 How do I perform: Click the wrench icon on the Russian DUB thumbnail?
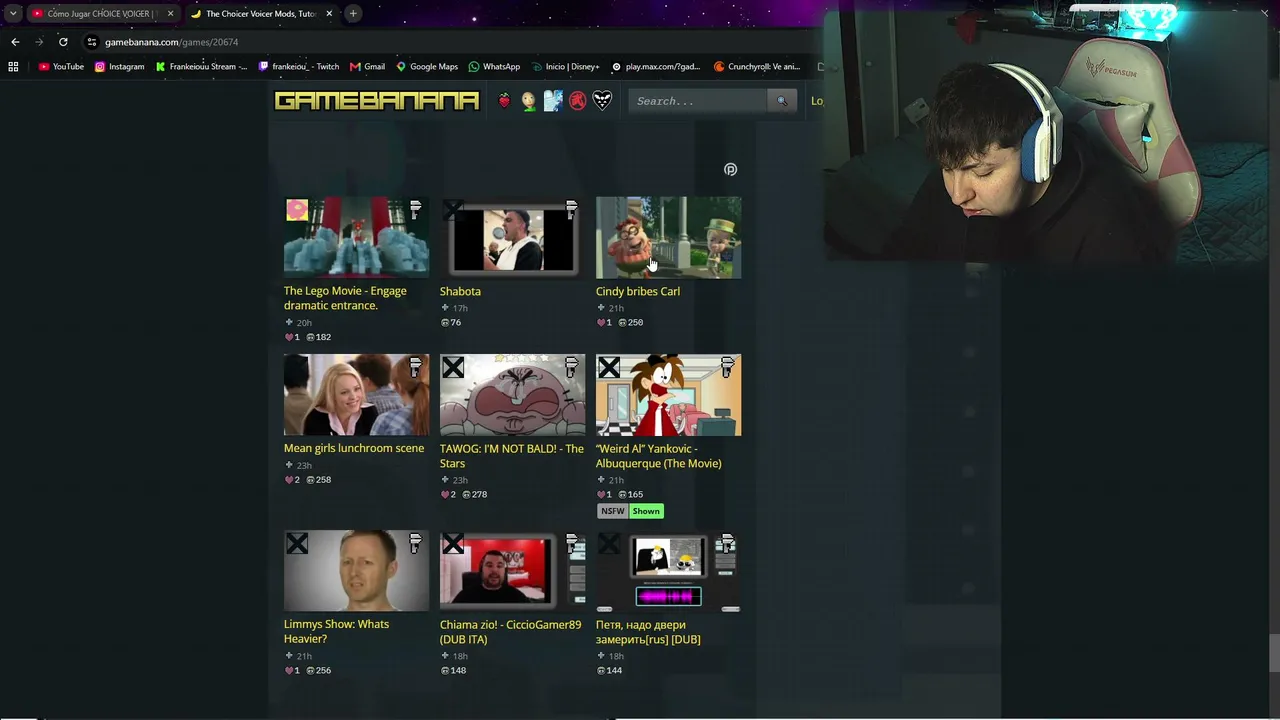(x=727, y=543)
